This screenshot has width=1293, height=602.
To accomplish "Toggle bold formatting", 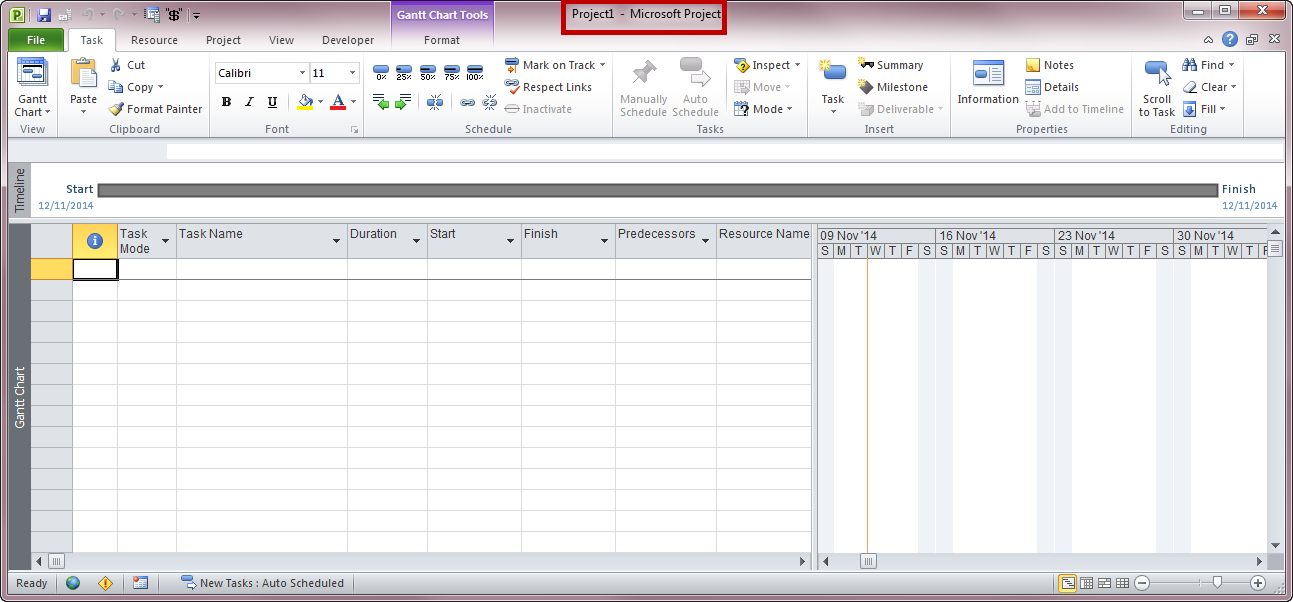I will [226, 101].
